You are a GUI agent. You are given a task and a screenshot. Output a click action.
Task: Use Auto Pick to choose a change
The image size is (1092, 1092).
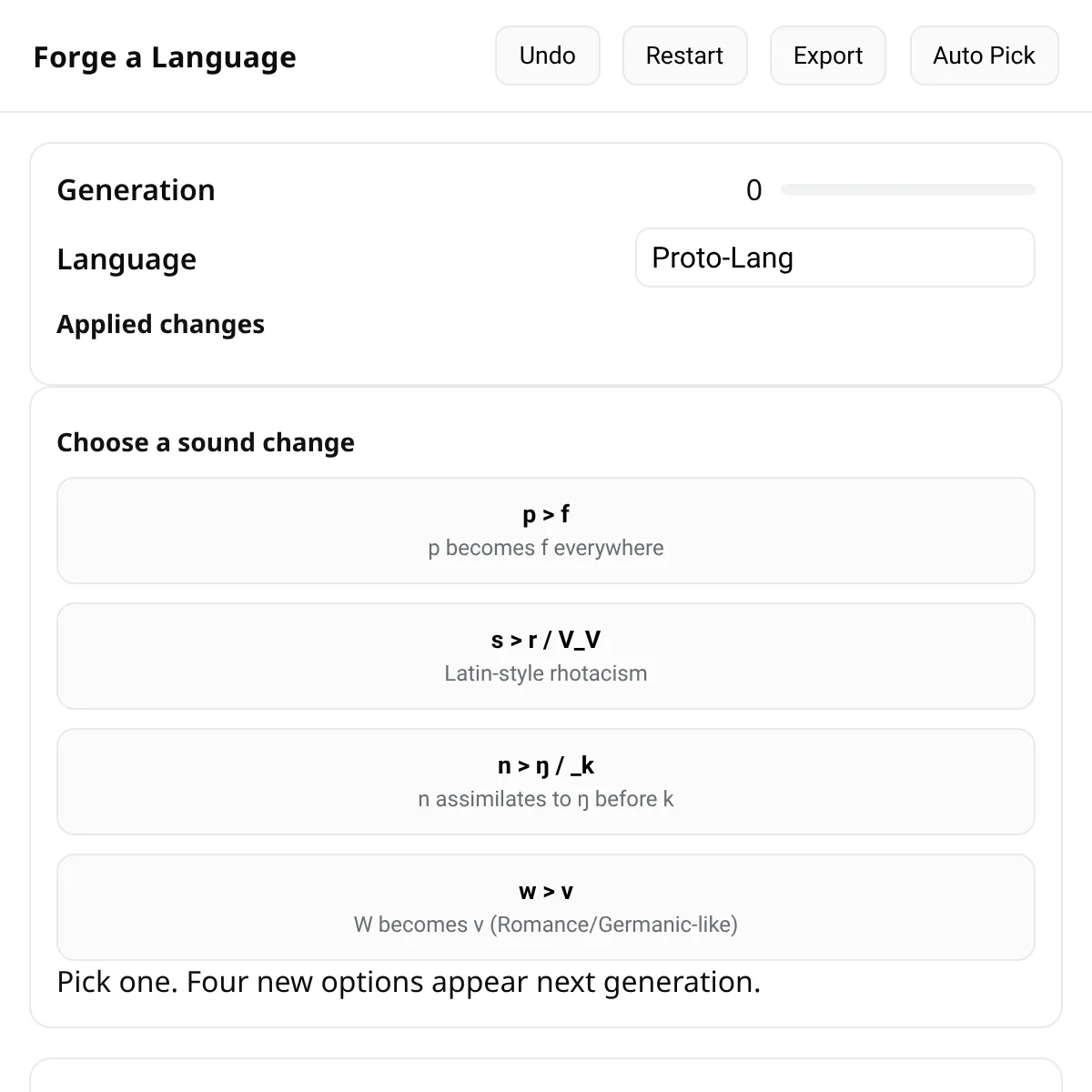click(983, 56)
